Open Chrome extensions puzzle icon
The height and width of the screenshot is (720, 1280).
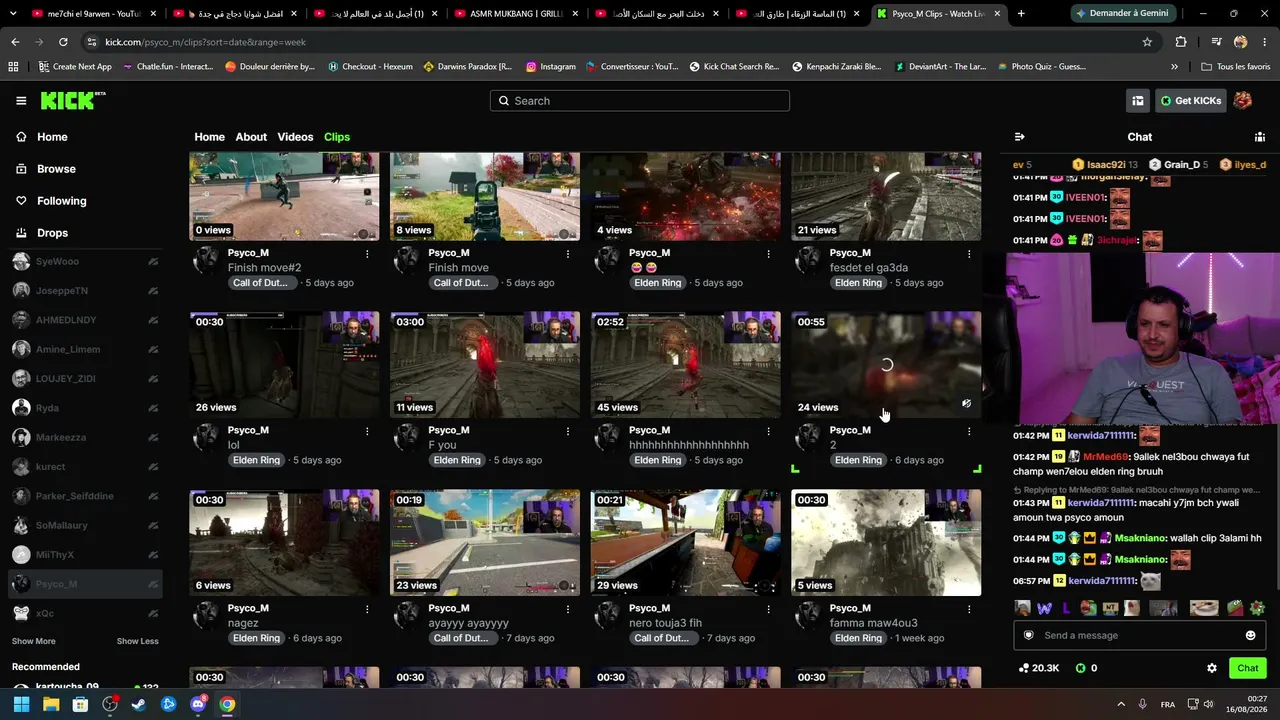(1181, 42)
